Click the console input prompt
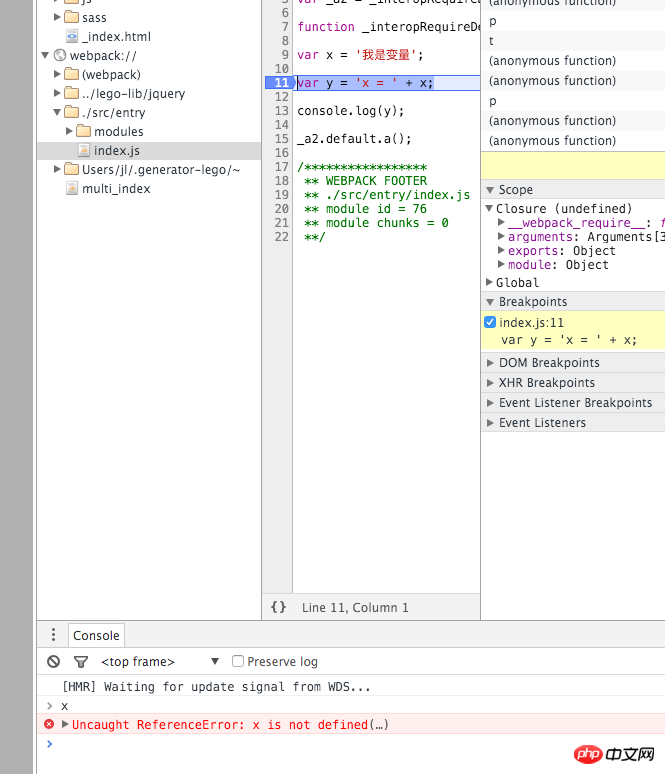Viewport: 665px width, 774px height. (x=355, y=744)
